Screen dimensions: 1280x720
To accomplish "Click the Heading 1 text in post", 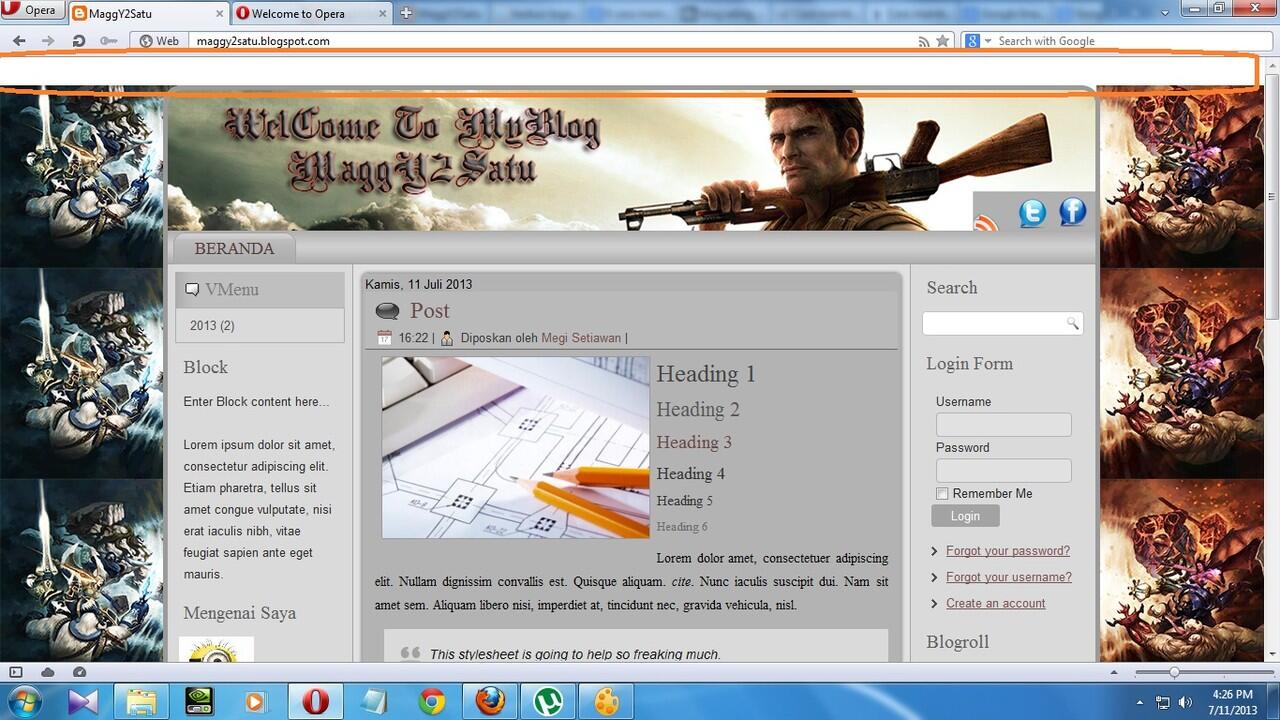I will tap(706, 374).
